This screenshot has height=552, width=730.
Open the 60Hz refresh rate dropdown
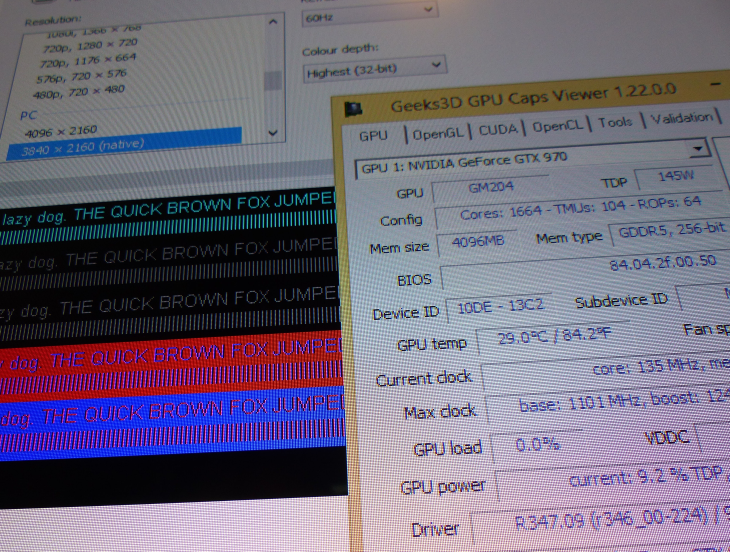coord(370,15)
